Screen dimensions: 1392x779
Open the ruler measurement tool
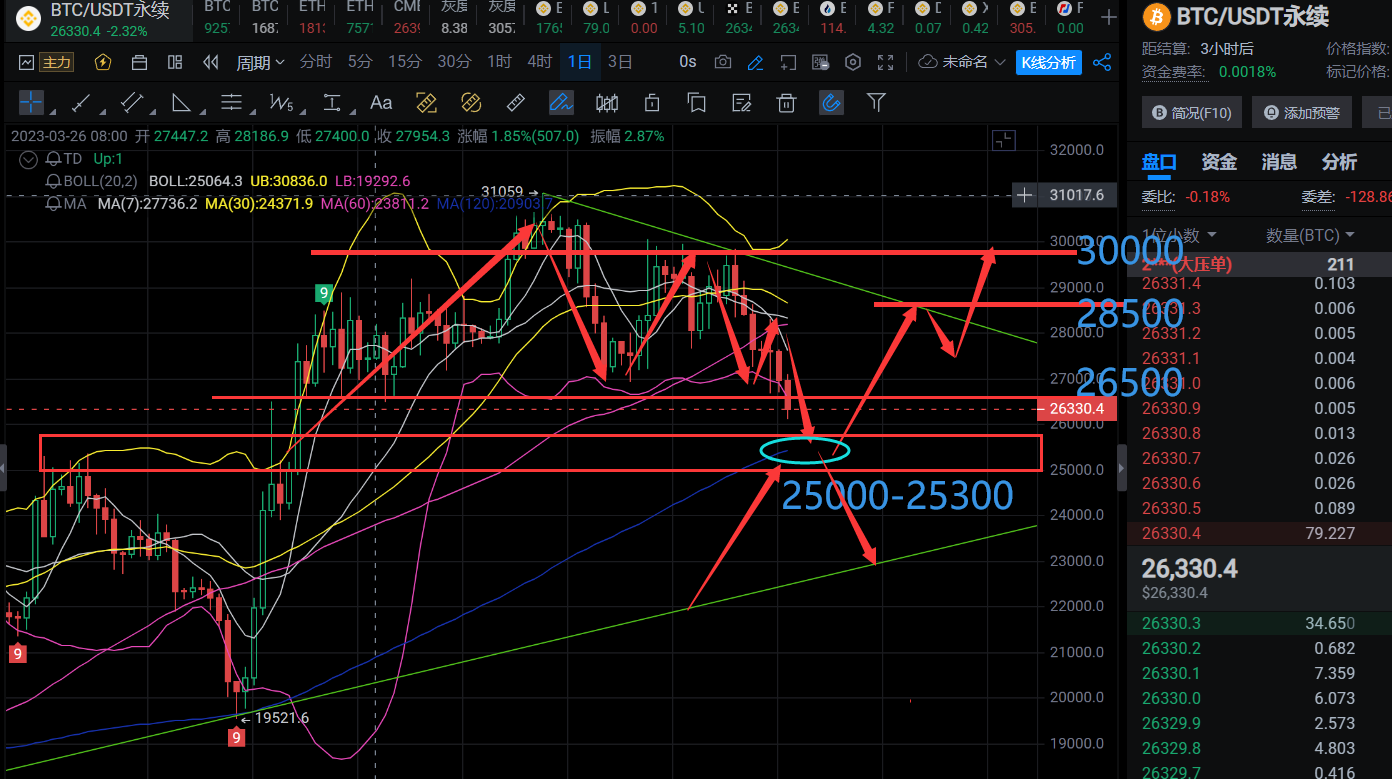[x=516, y=102]
